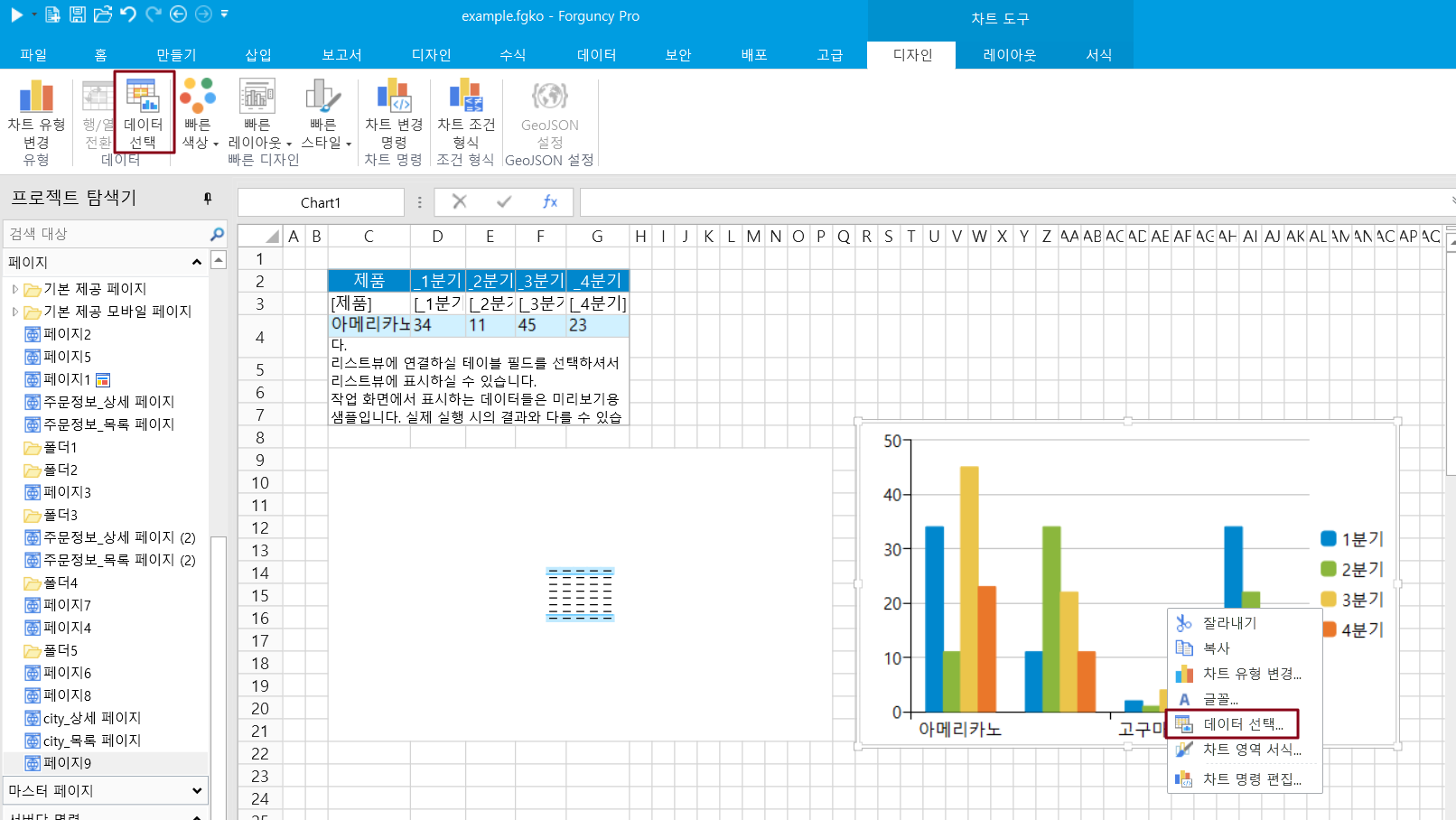Viewport: 1456px width, 820px height.
Task: Click the fx formula icon
Action: tap(549, 201)
